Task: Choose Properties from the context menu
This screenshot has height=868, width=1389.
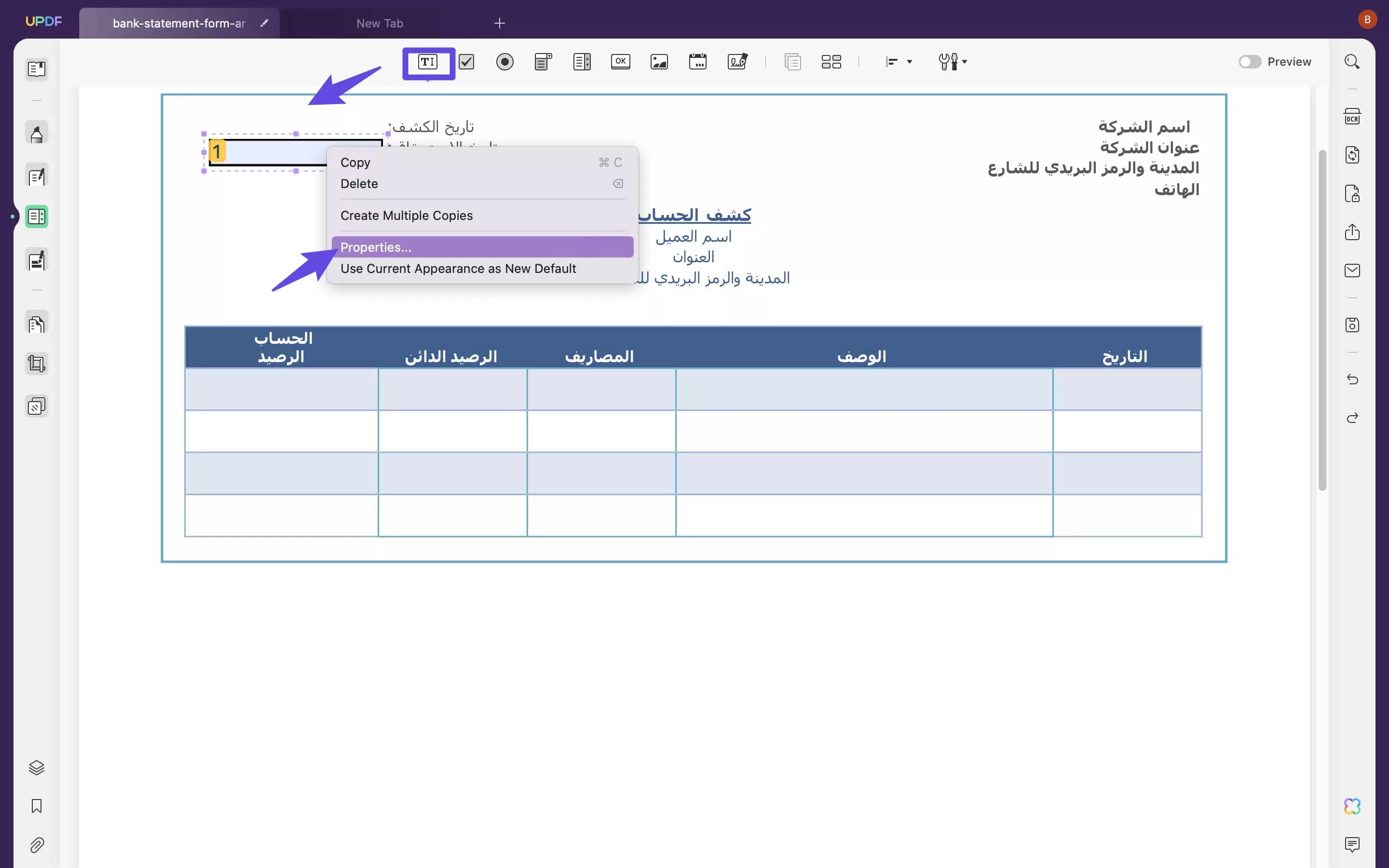Action: (376, 247)
